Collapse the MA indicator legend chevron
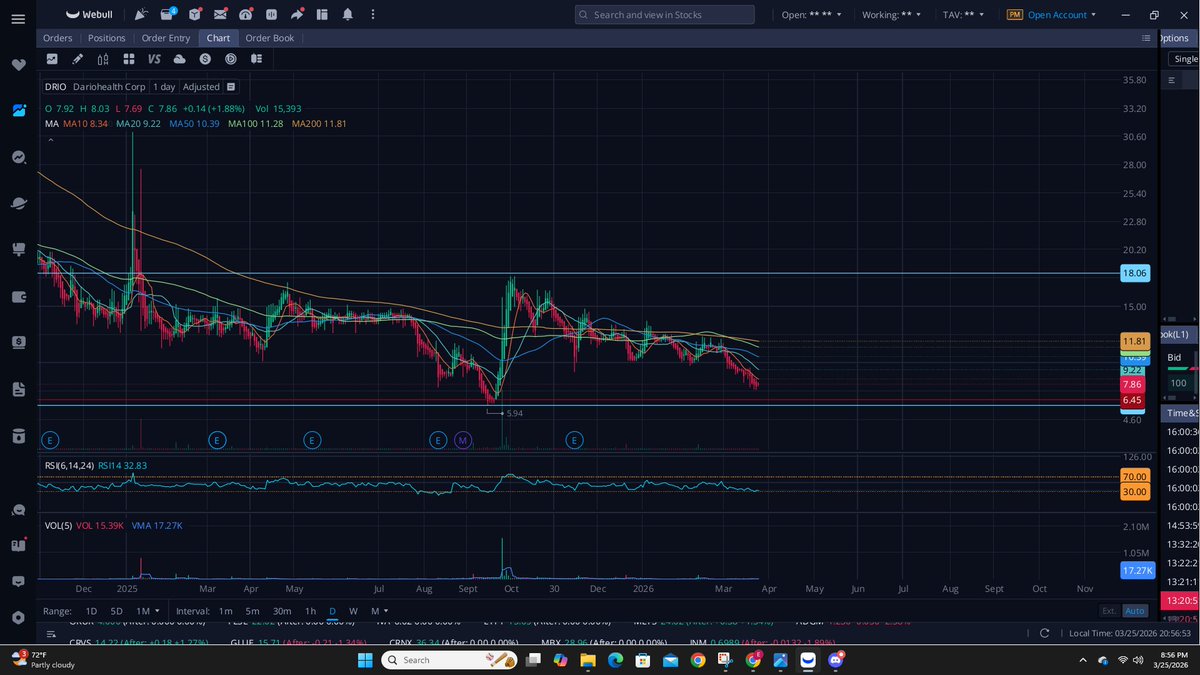This screenshot has width=1200, height=675. [x=50, y=141]
